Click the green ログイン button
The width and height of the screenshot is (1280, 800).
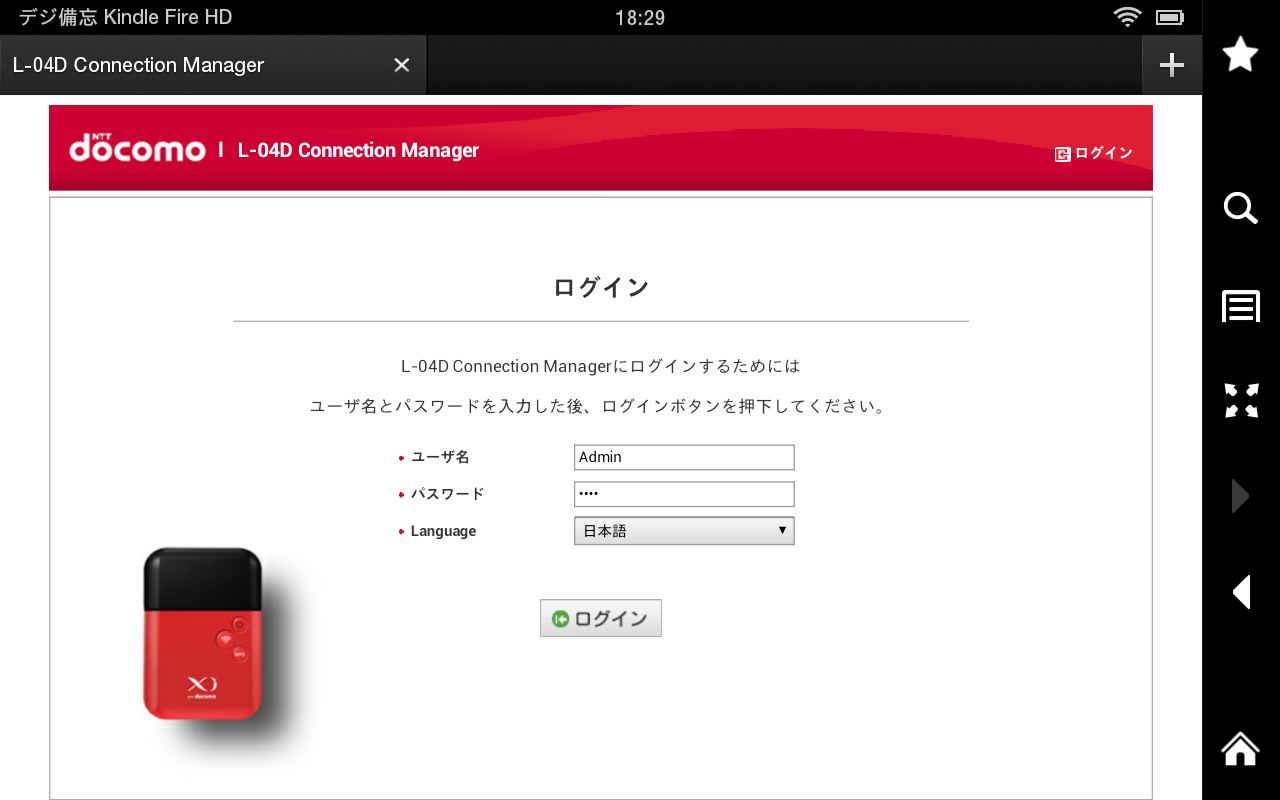(x=601, y=618)
